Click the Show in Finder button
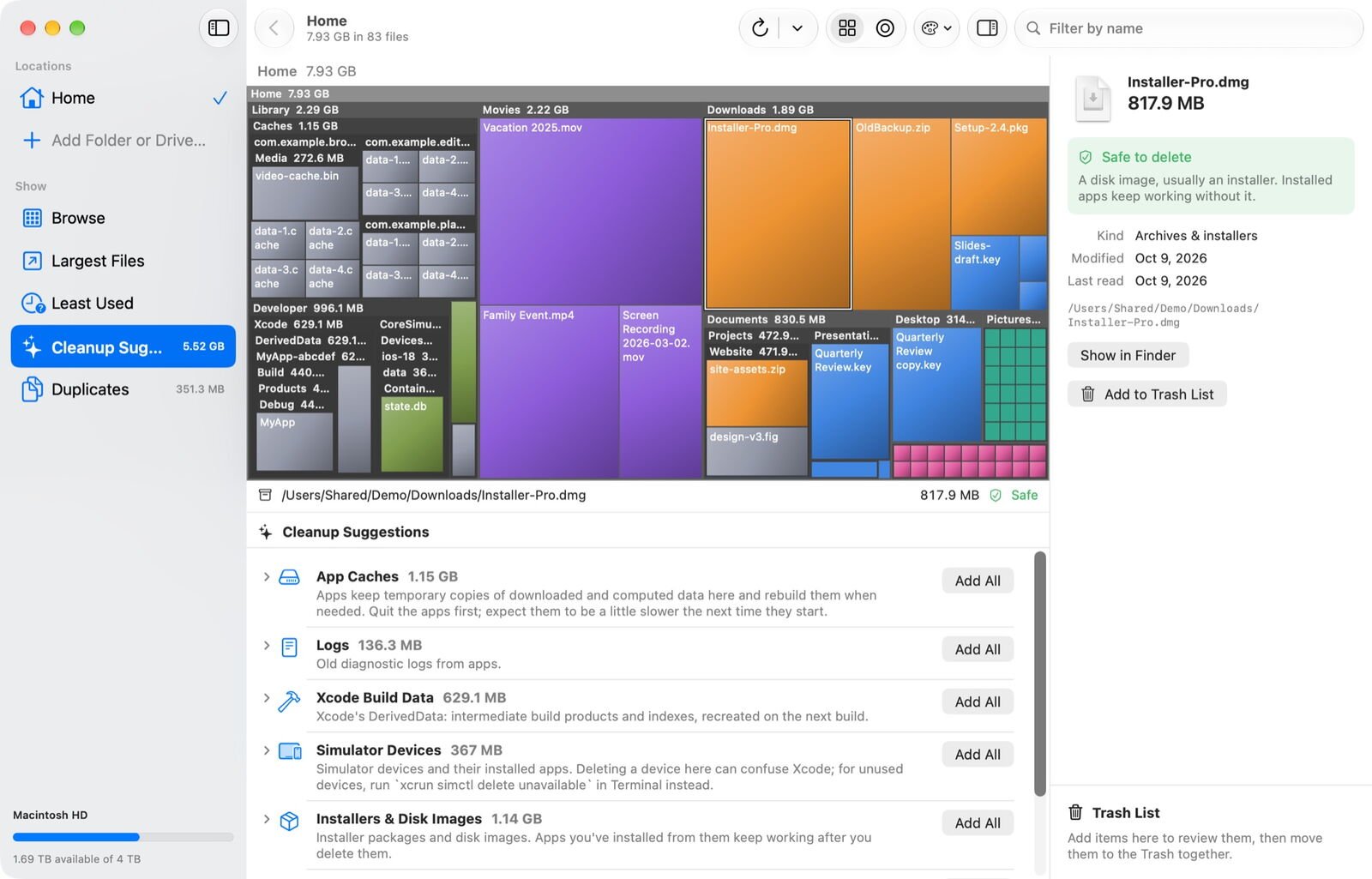The width and height of the screenshot is (1372, 879). [1128, 355]
